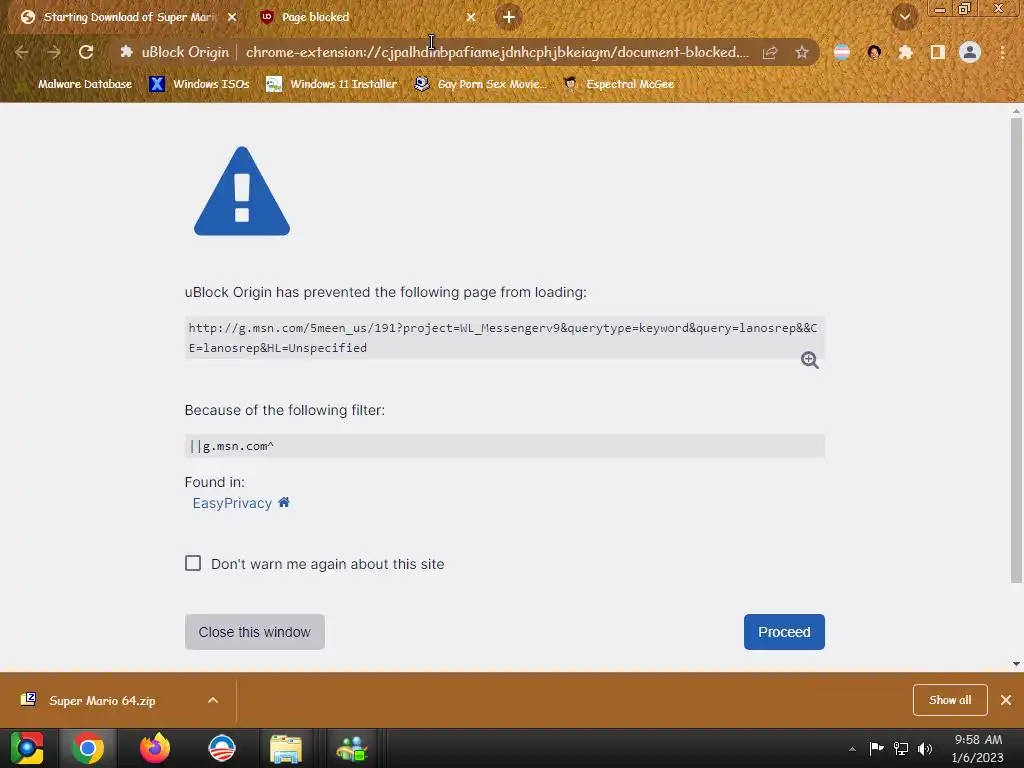
Task: Open Chrome three-dot menu
Action: click(1002, 52)
